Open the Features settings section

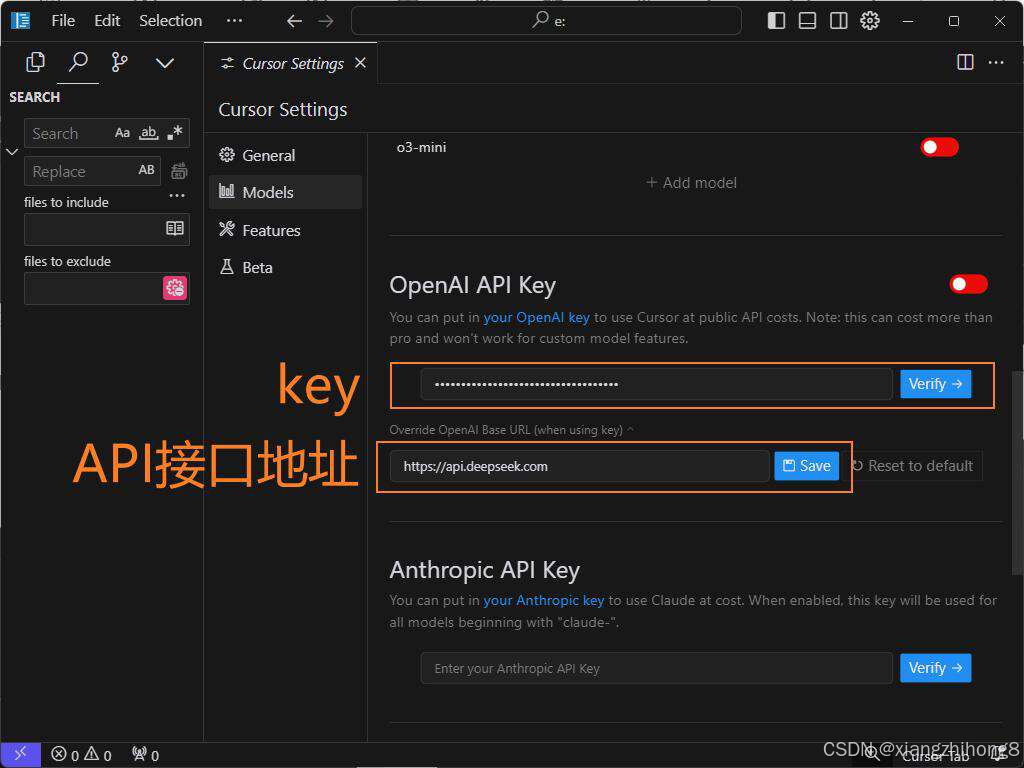[285, 230]
